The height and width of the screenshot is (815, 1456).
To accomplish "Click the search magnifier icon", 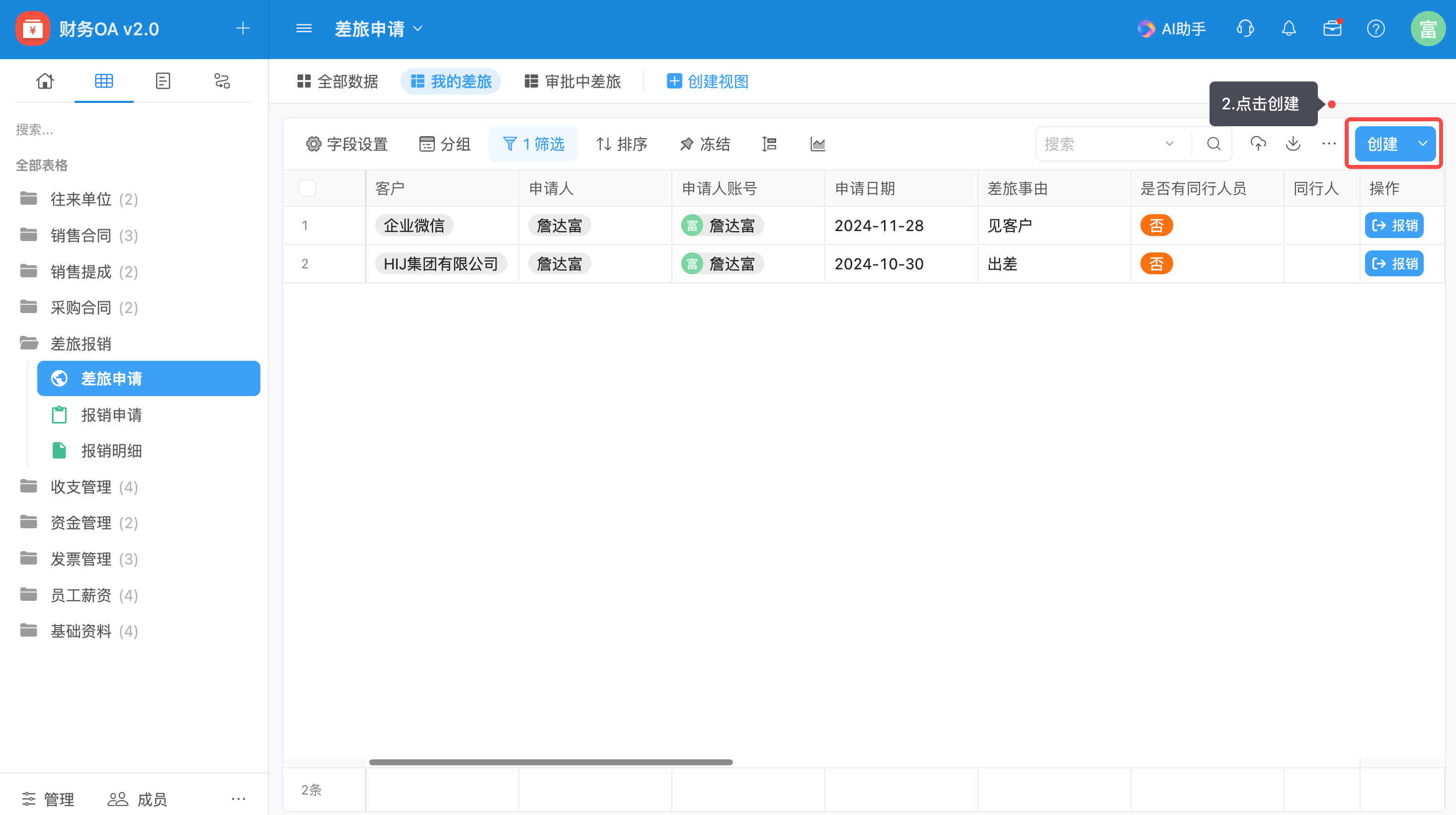I will coord(1213,144).
